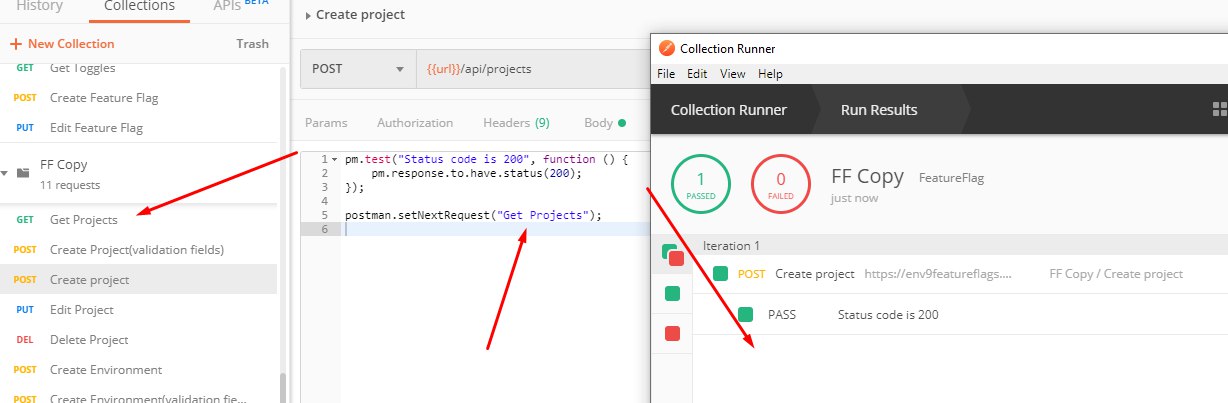Screen dimensions: 1228x403
Task: Click the Postman logo in the Collection Runner title bar
Action: click(666, 48)
